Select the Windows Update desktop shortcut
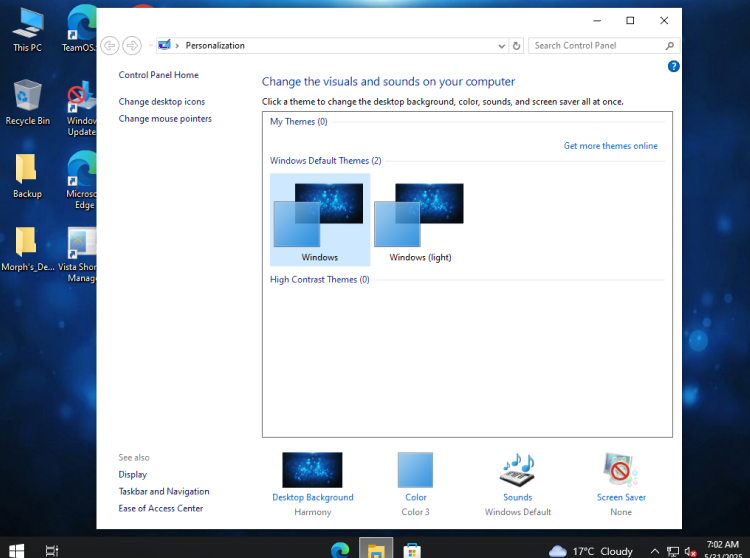Screen dimensions: 750x558 tap(81, 109)
